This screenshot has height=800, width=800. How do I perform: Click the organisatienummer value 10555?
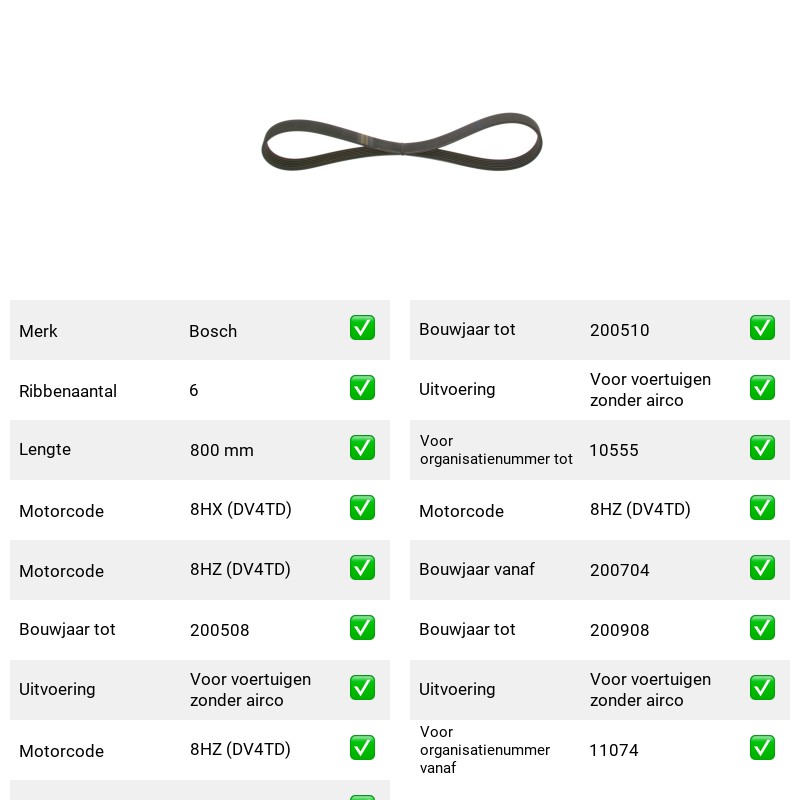[x=614, y=450]
